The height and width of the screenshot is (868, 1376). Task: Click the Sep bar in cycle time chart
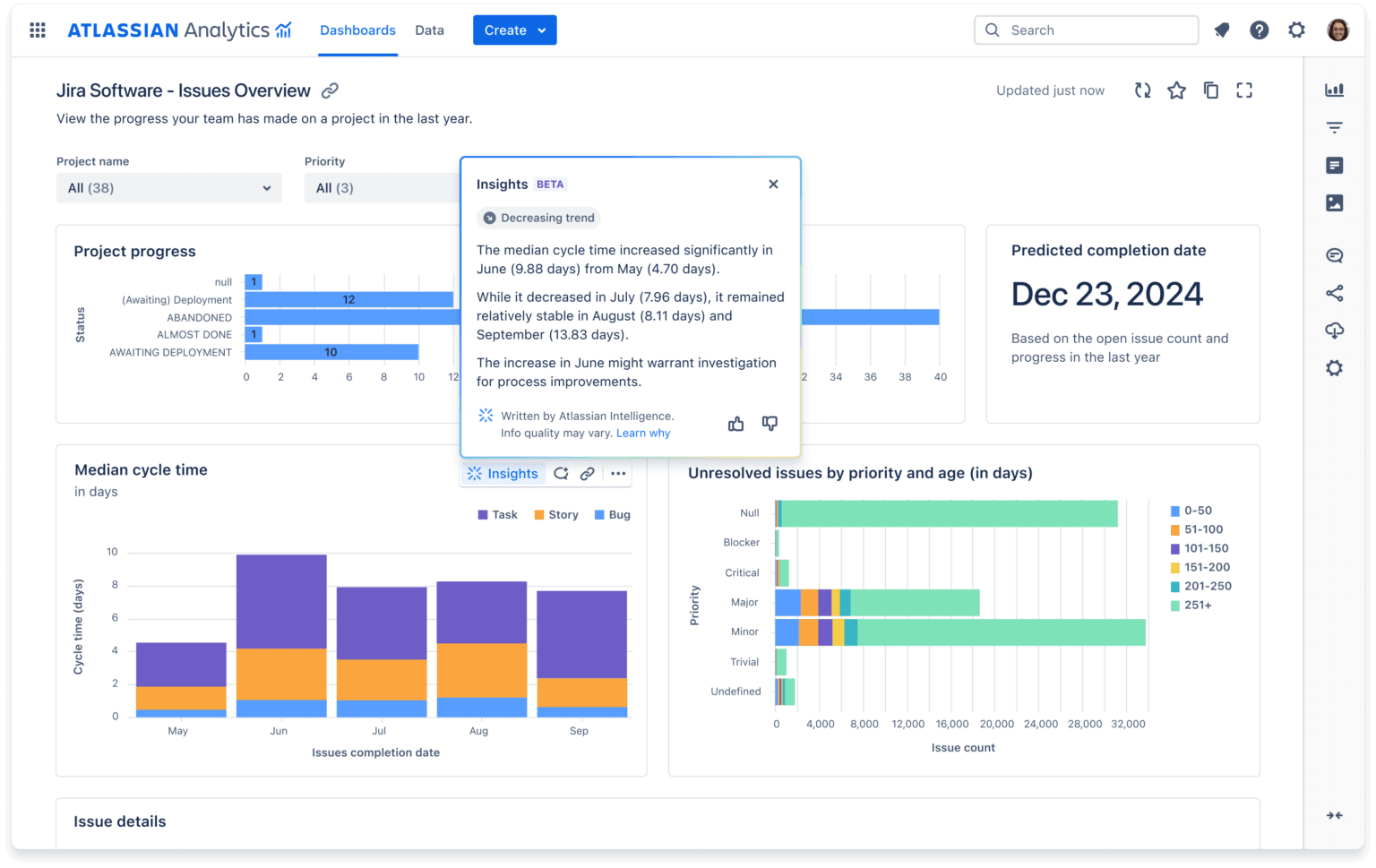(581, 654)
